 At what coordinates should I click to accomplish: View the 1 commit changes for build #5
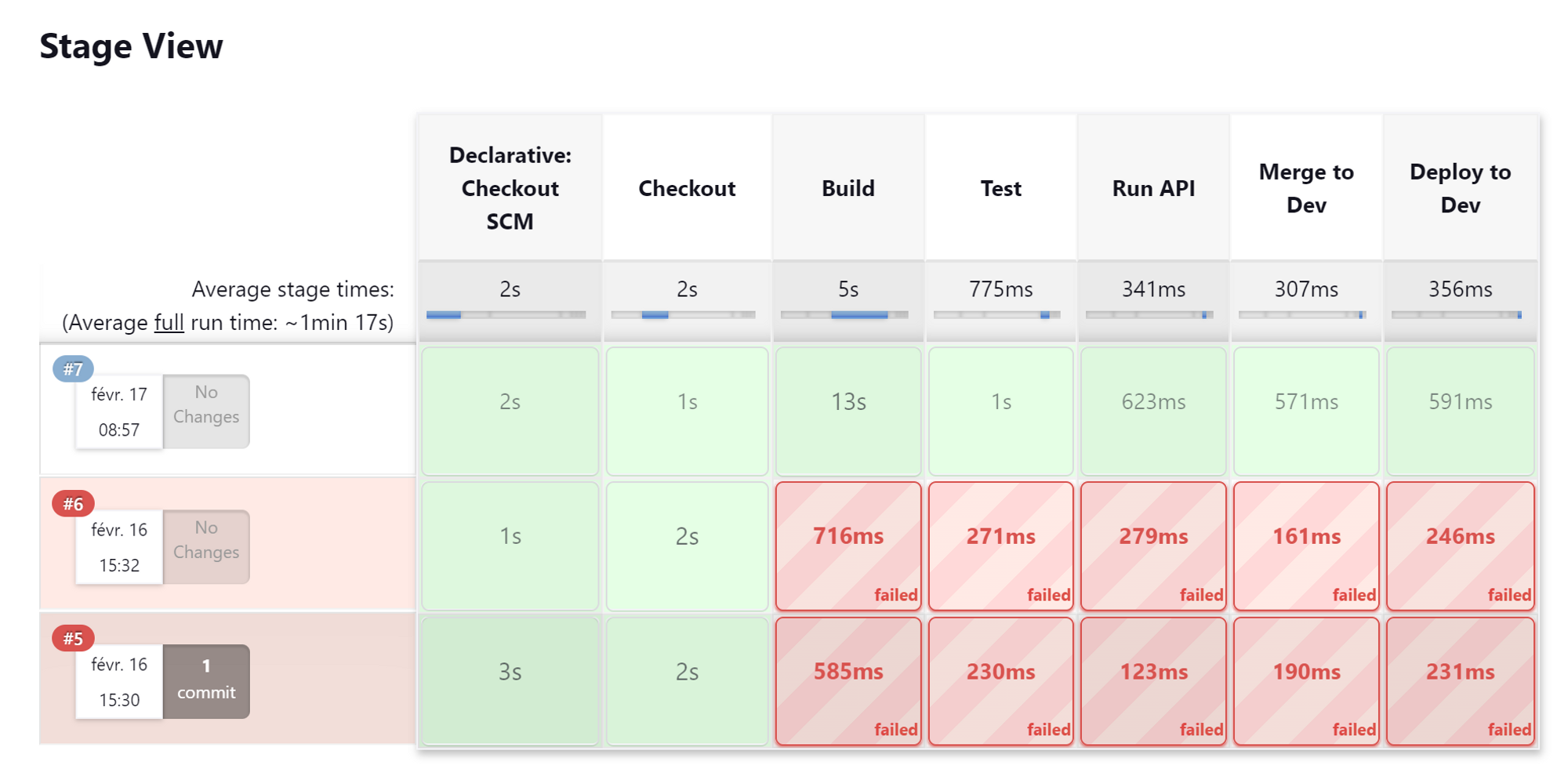point(206,681)
